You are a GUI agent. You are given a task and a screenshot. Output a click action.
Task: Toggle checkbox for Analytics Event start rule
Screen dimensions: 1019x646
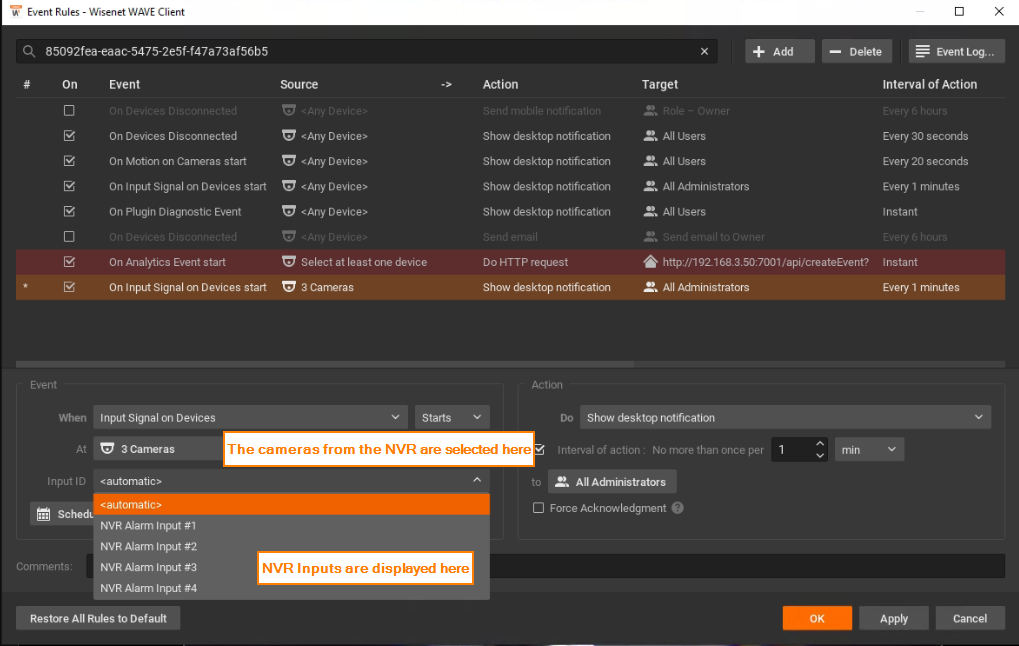[69, 262]
